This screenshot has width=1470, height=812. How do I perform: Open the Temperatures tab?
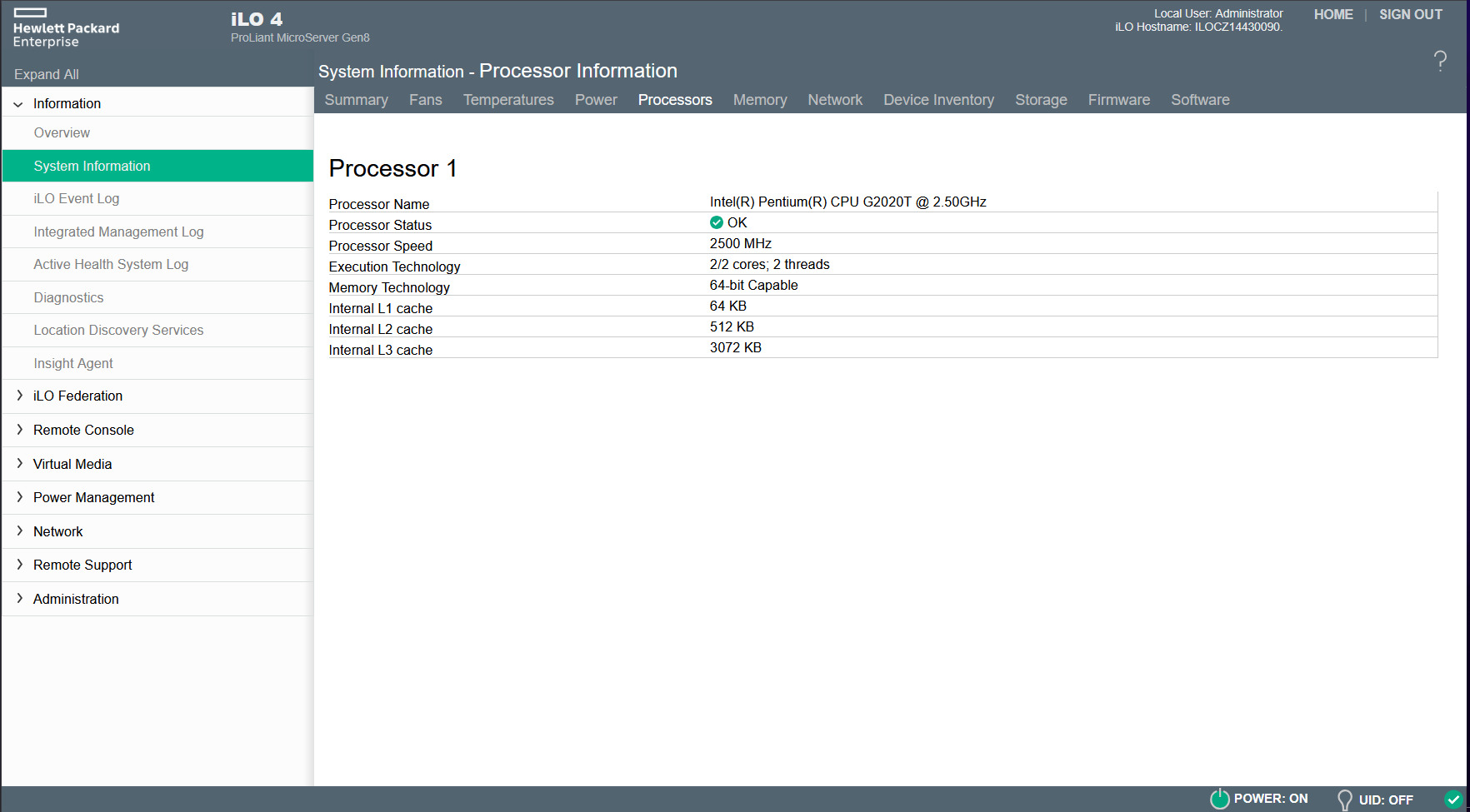508,100
